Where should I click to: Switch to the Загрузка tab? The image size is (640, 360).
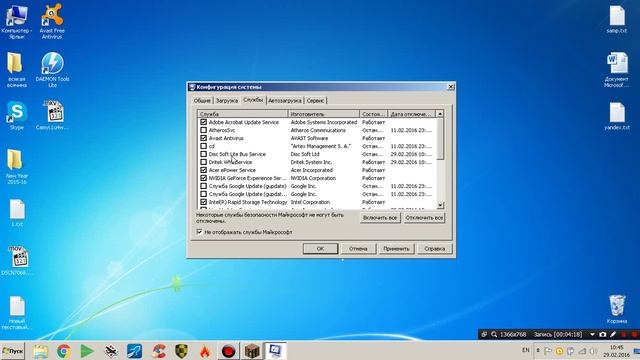pos(227,100)
